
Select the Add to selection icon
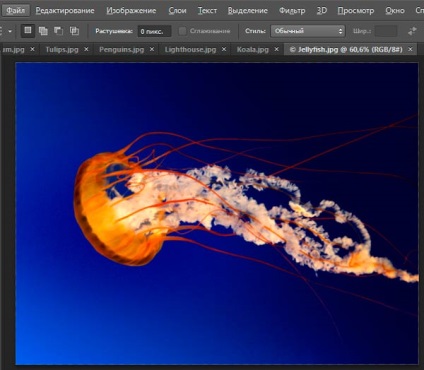(43, 31)
